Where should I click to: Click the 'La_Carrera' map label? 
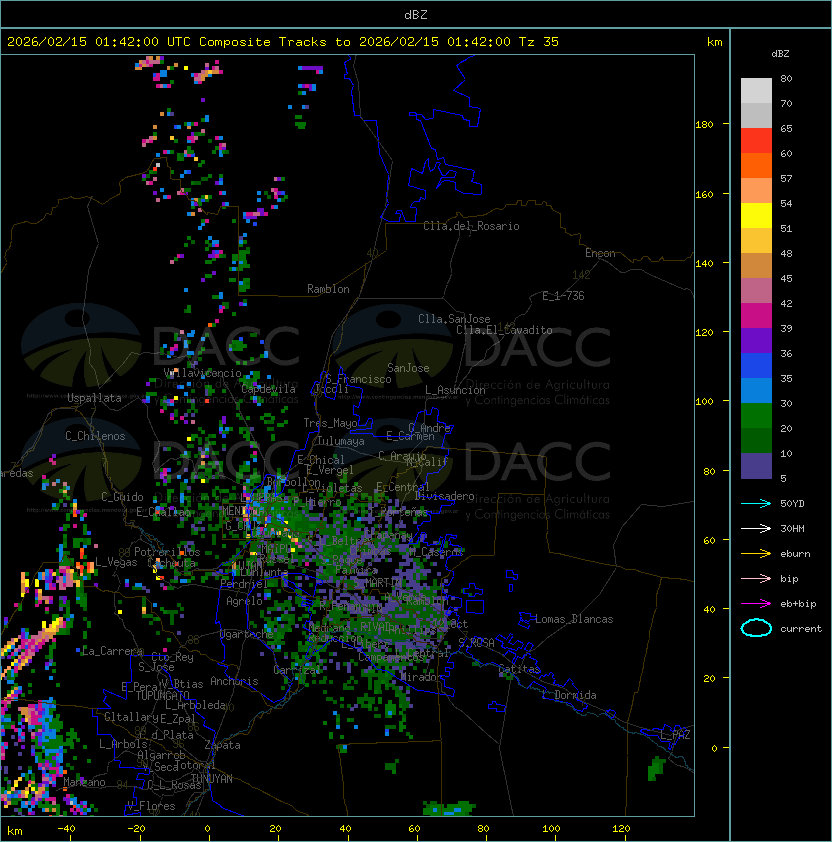(112, 651)
